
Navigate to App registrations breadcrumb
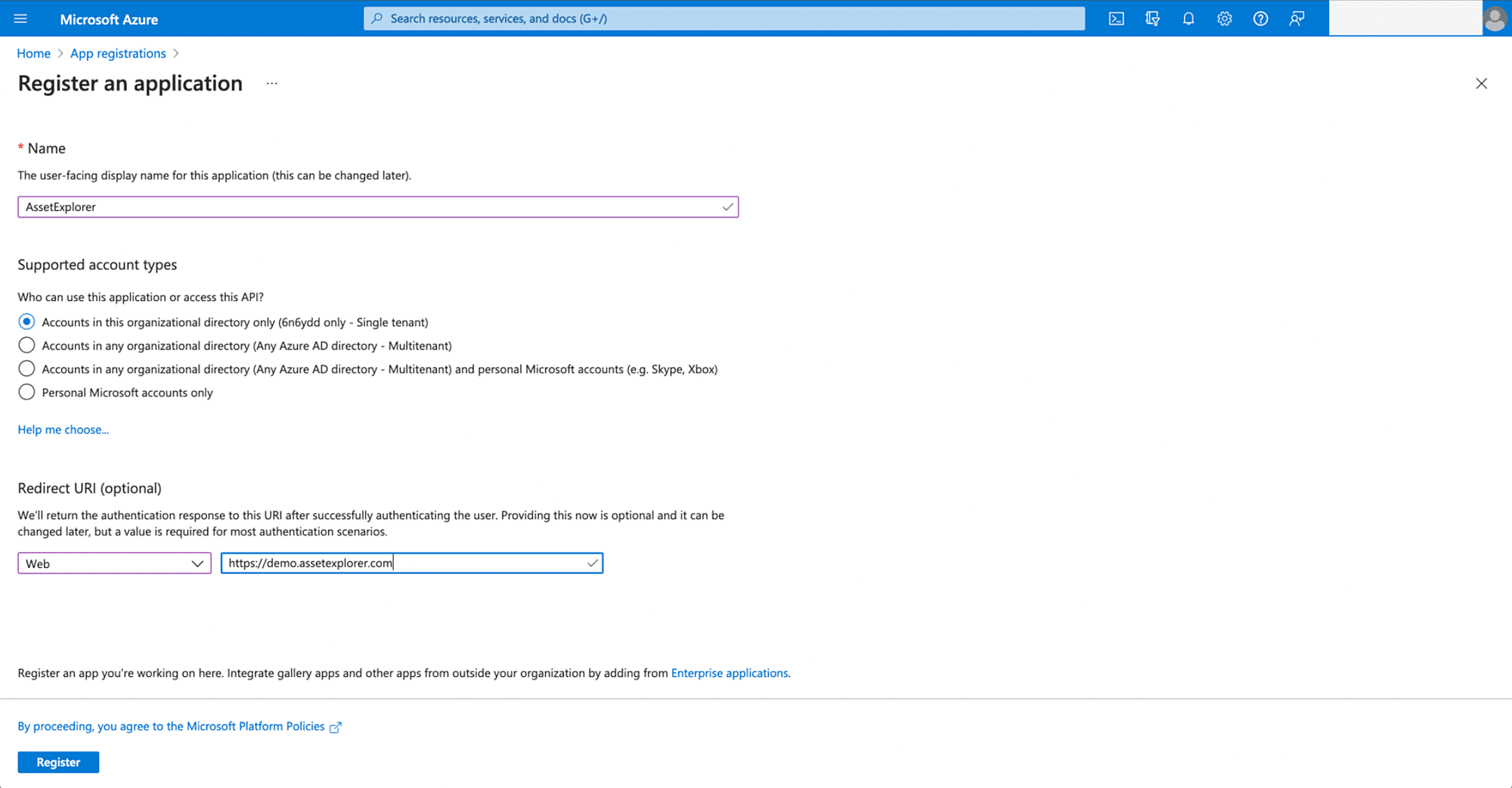pos(118,54)
